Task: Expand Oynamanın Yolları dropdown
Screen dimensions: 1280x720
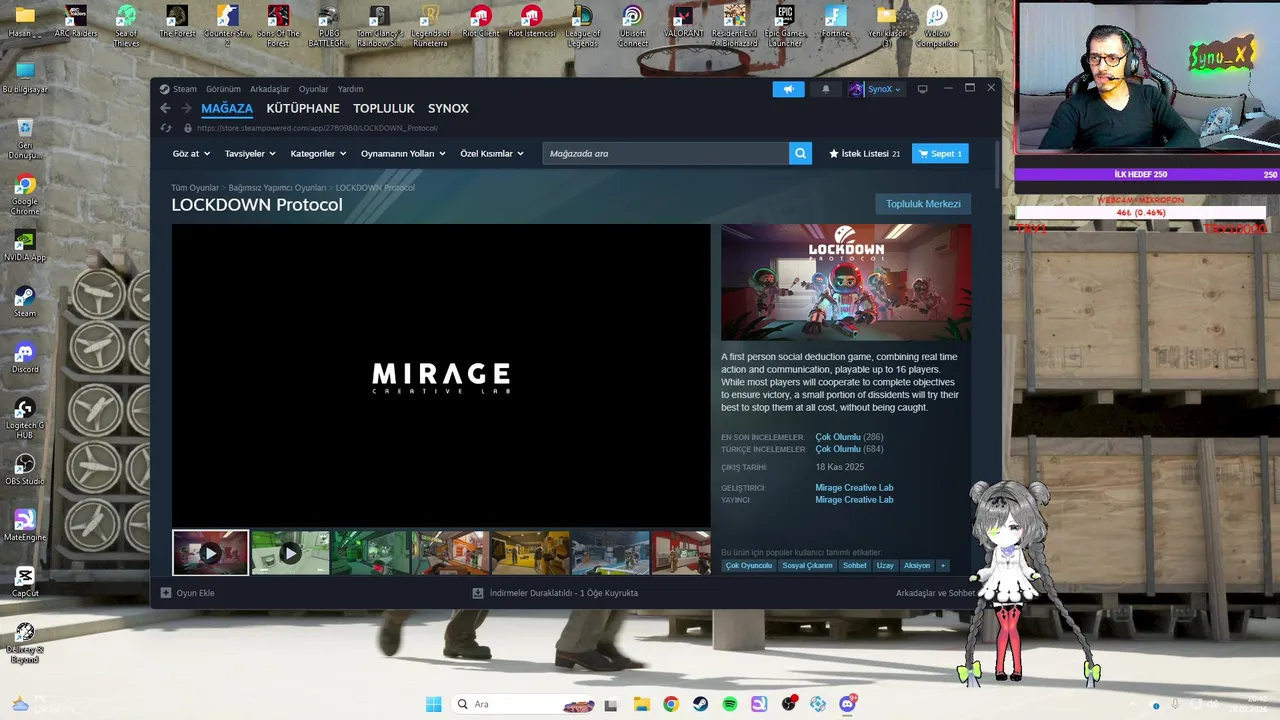Action: pos(403,154)
